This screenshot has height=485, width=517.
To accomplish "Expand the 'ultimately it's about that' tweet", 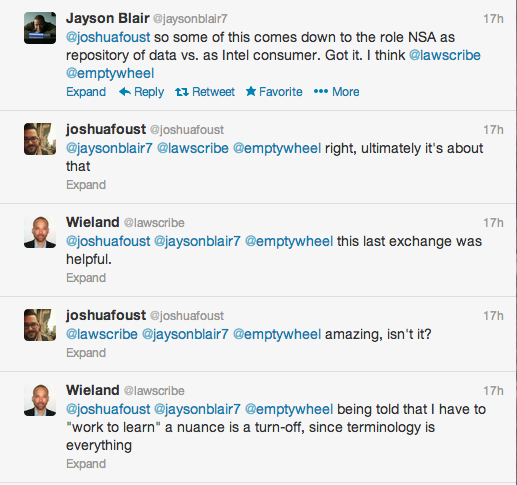I will pyautogui.click(x=86, y=185).
